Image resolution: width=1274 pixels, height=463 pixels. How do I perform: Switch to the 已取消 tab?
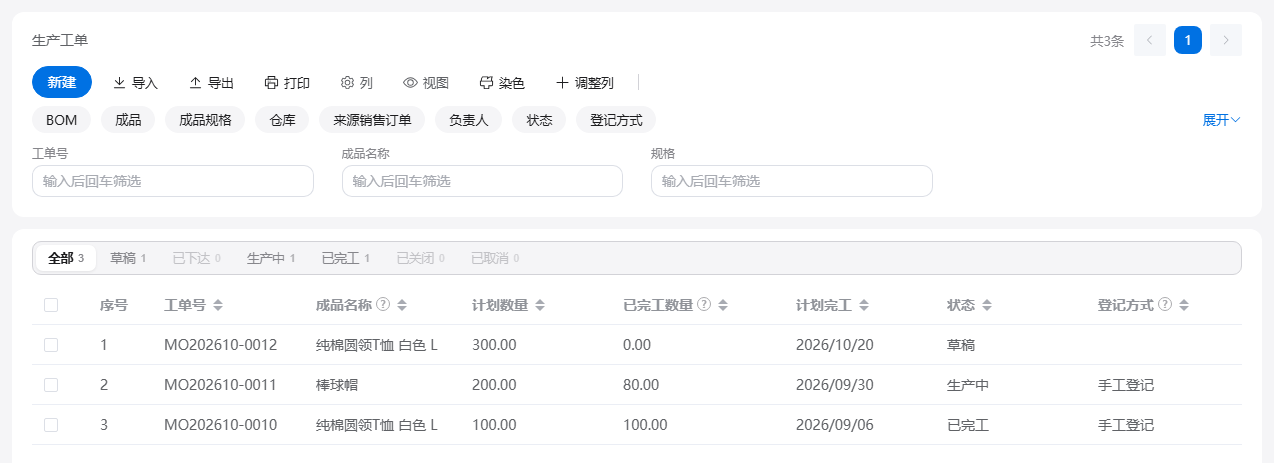click(495, 258)
